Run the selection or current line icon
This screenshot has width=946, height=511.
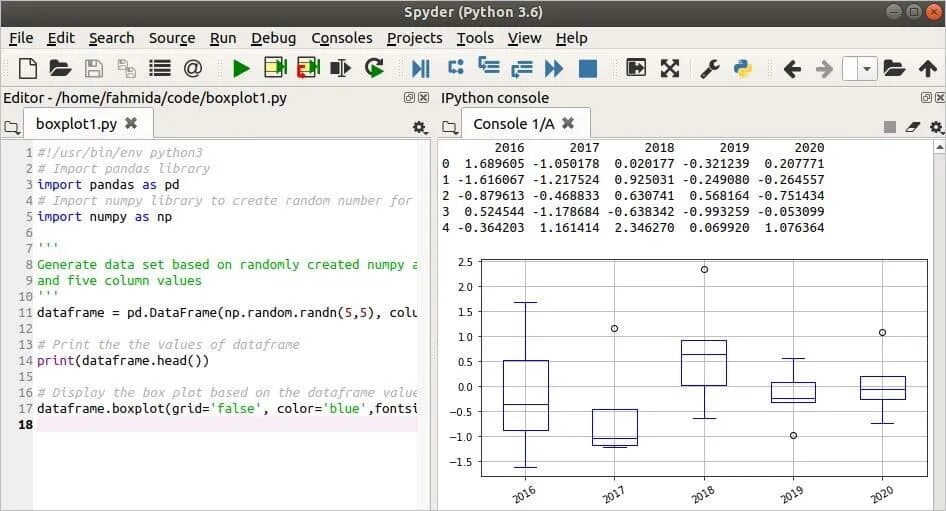pyautogui.click(x=341, y=68)
